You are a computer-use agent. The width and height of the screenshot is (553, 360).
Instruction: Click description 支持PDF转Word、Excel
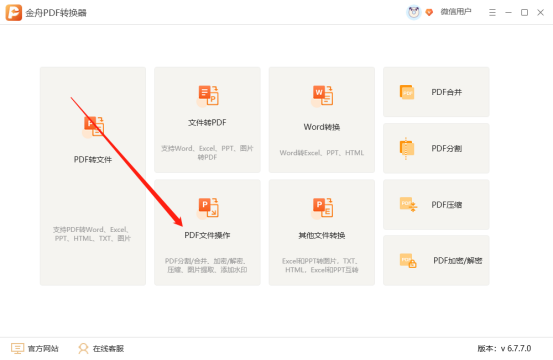[x=92, y=234]
